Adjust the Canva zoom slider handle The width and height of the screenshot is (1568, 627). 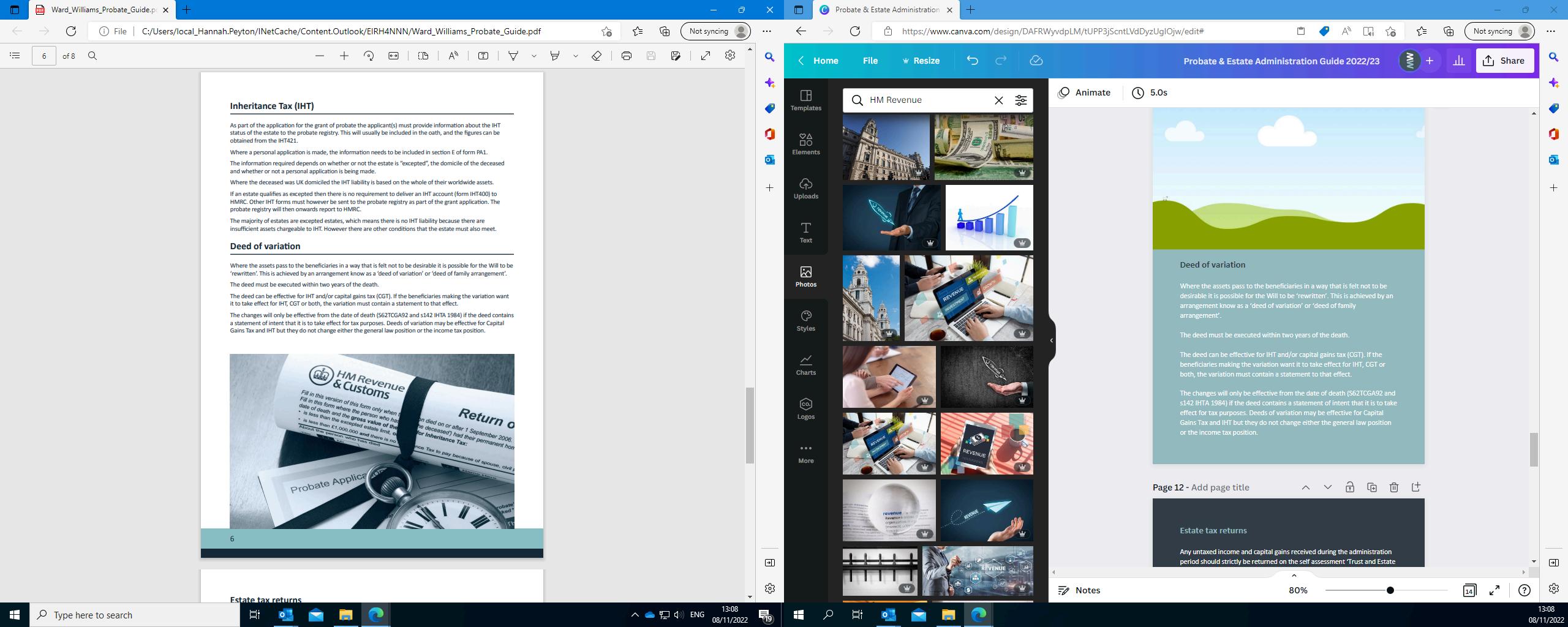pyautogui.click(x=1390, y=590)
